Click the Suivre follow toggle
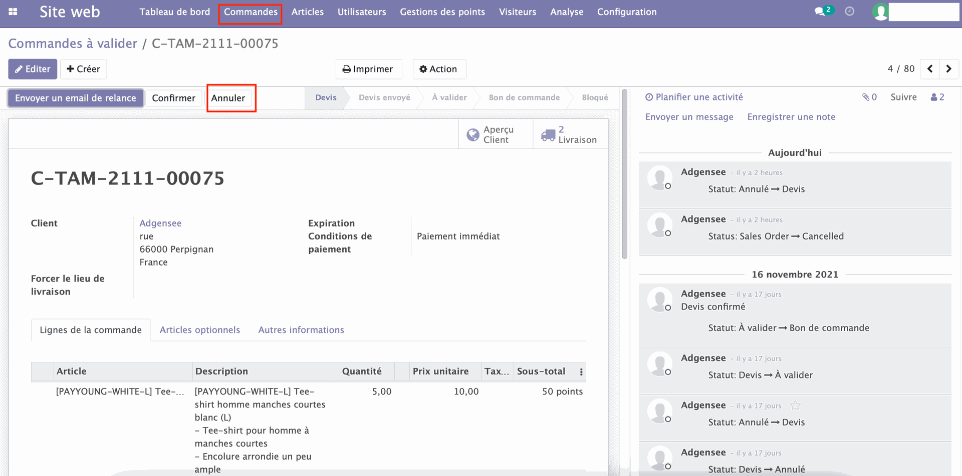This screenshot has width=962, height=476. 903,97
